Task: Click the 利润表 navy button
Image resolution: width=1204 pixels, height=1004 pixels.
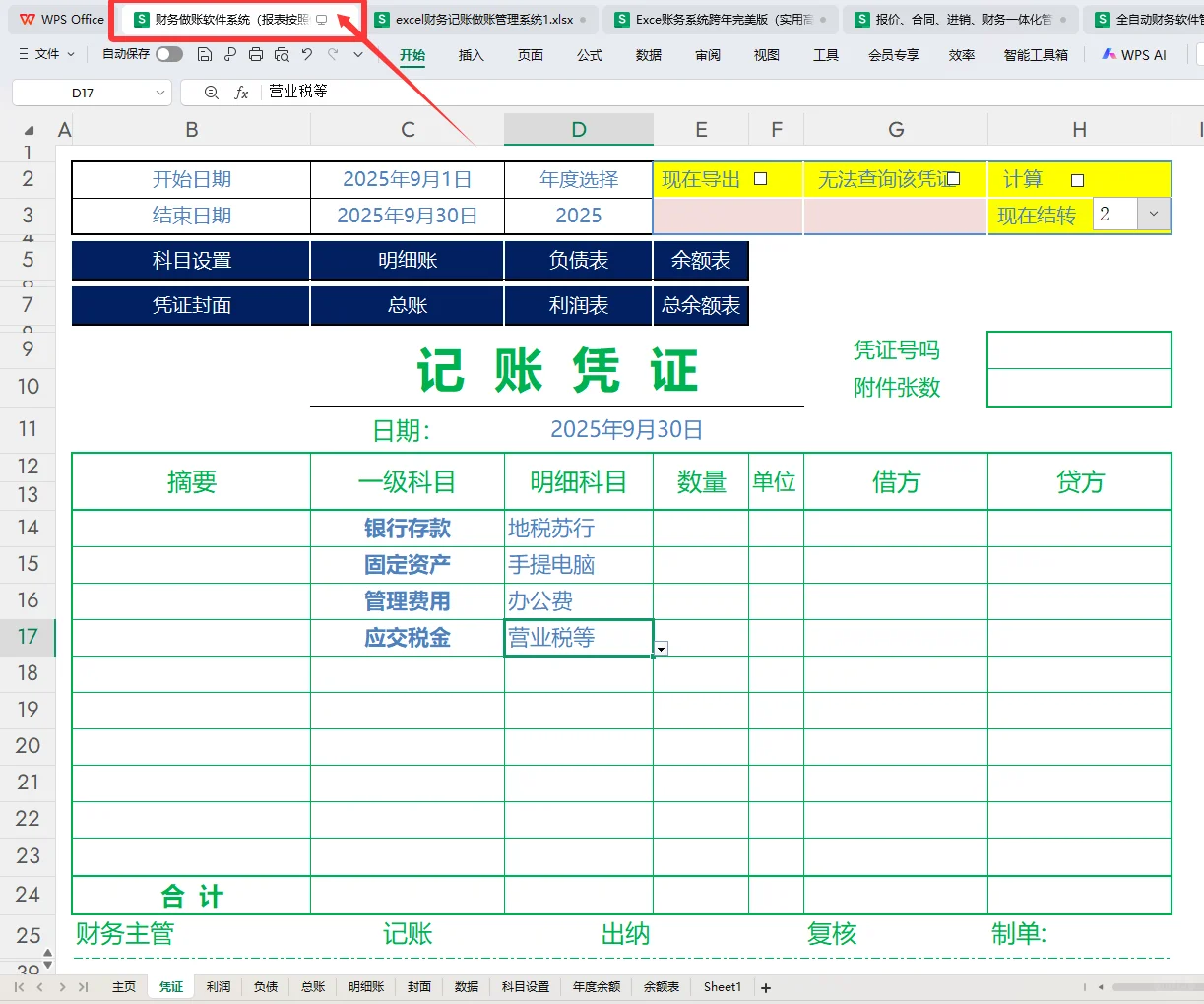Action: (x=578, y=305)
